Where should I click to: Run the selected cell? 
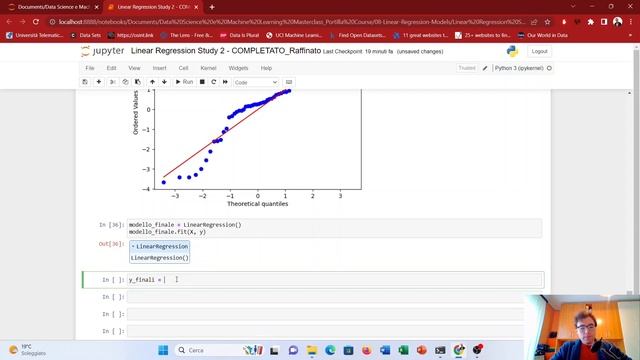coord(184,82)
